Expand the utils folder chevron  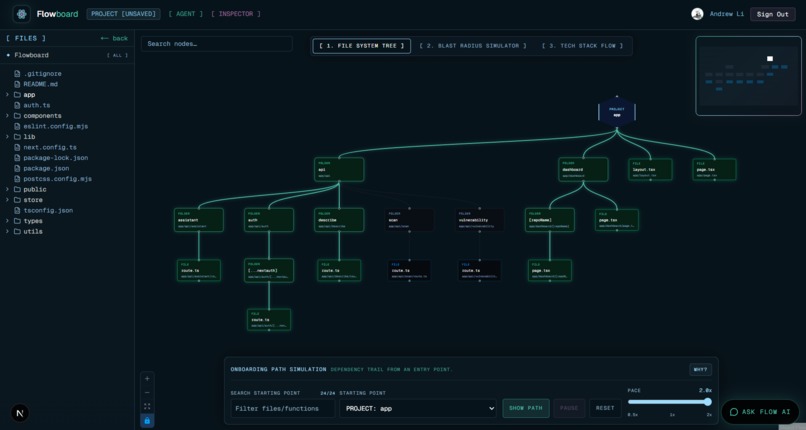pos(7,232)
